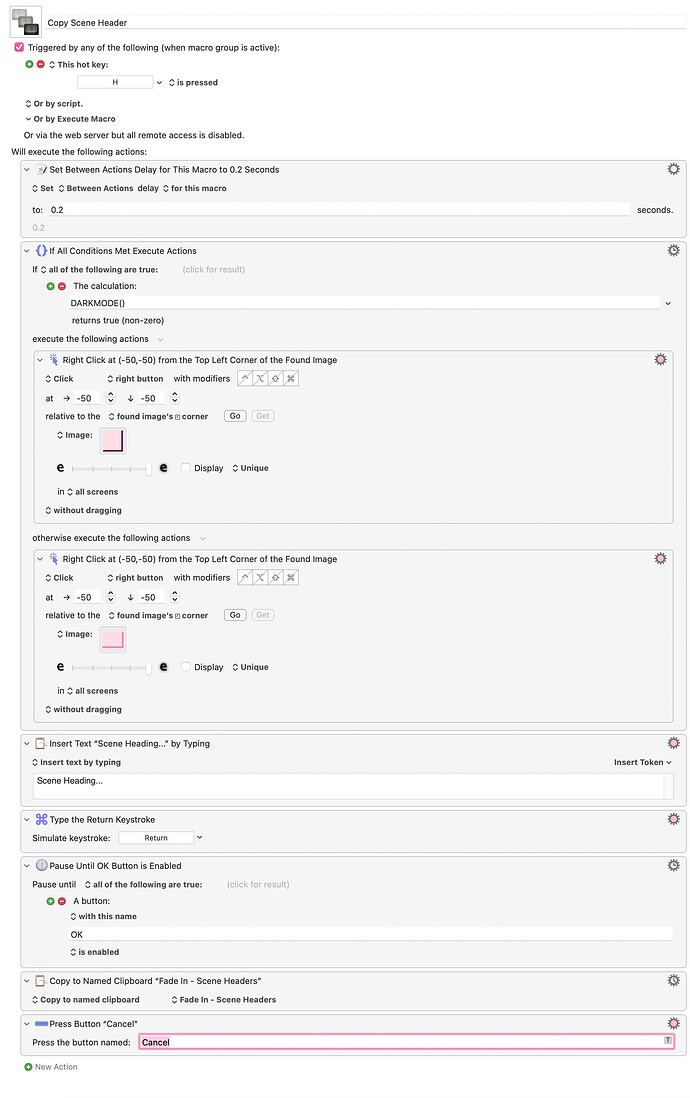Open gear menu for Press Button Cancel action
The width and height of the screenshot is (690, 1098).
673,1023
